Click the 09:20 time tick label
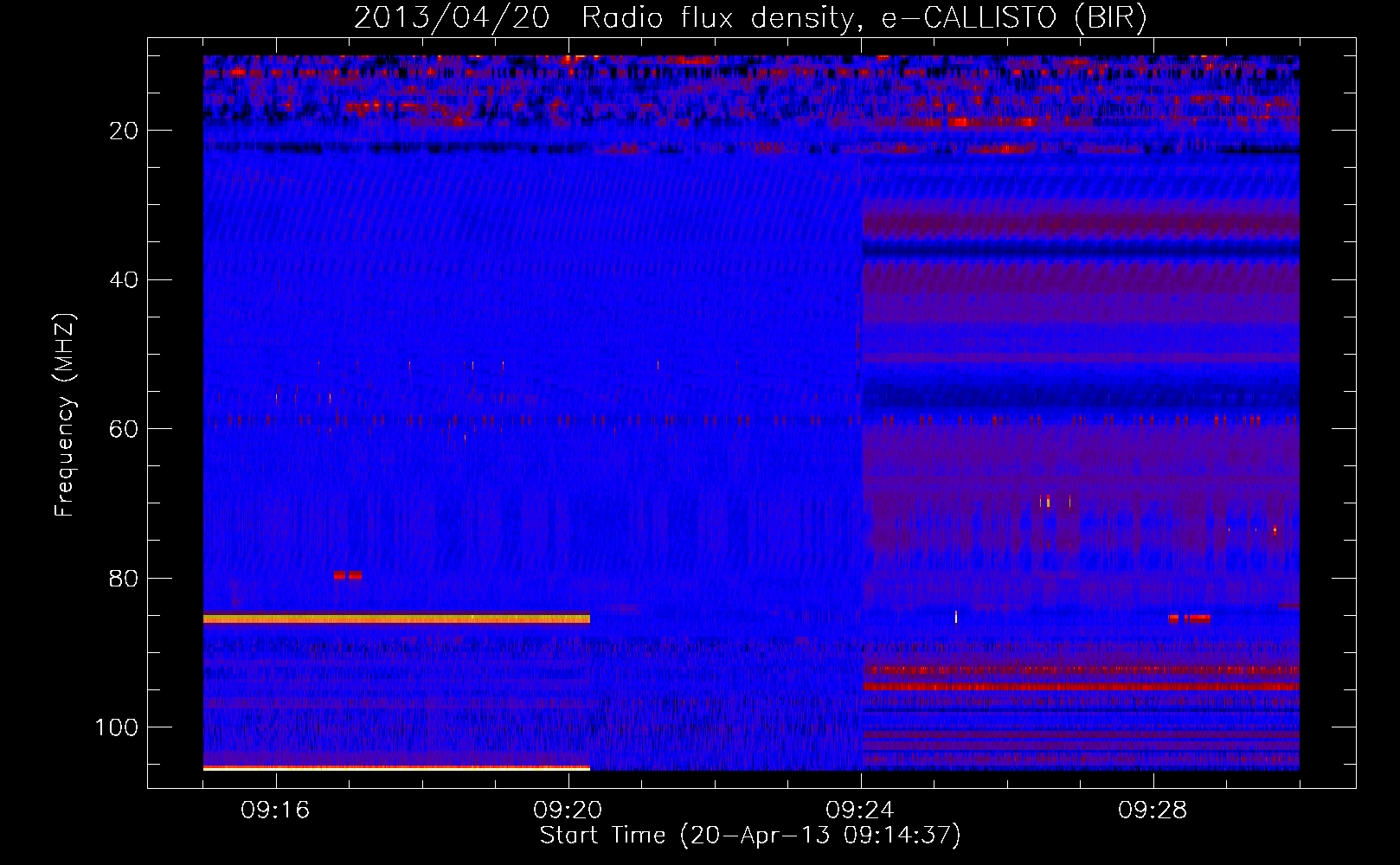 click(x=568, y=811)
